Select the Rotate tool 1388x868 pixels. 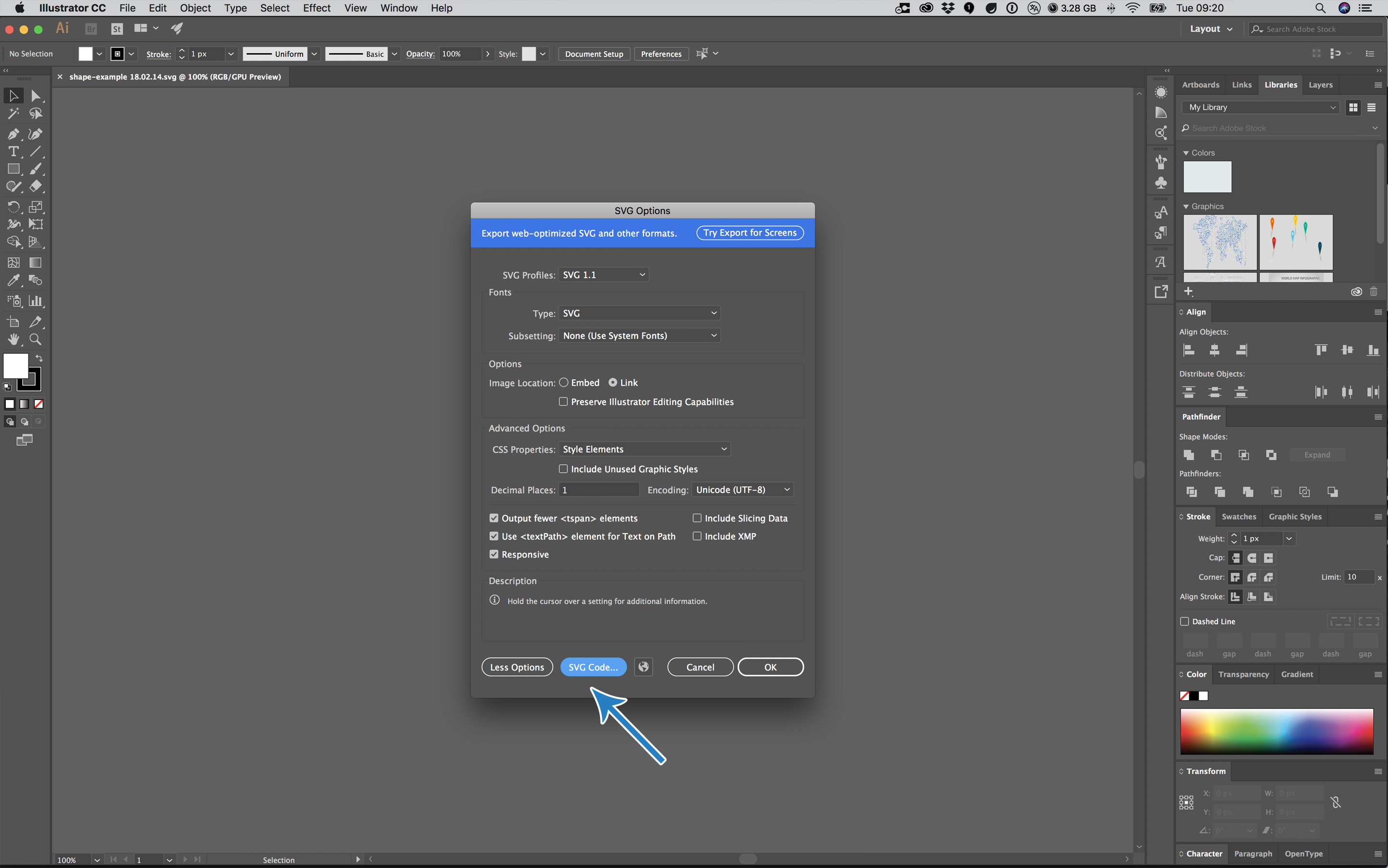(13, 207)
